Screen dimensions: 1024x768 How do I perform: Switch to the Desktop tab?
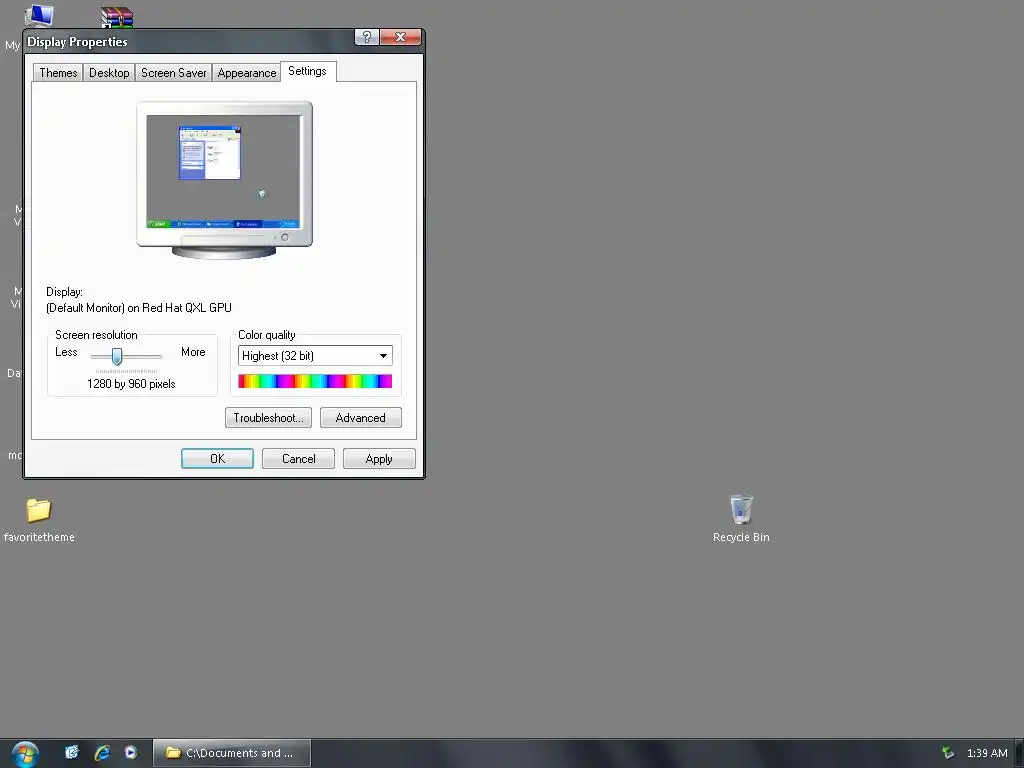109,72
